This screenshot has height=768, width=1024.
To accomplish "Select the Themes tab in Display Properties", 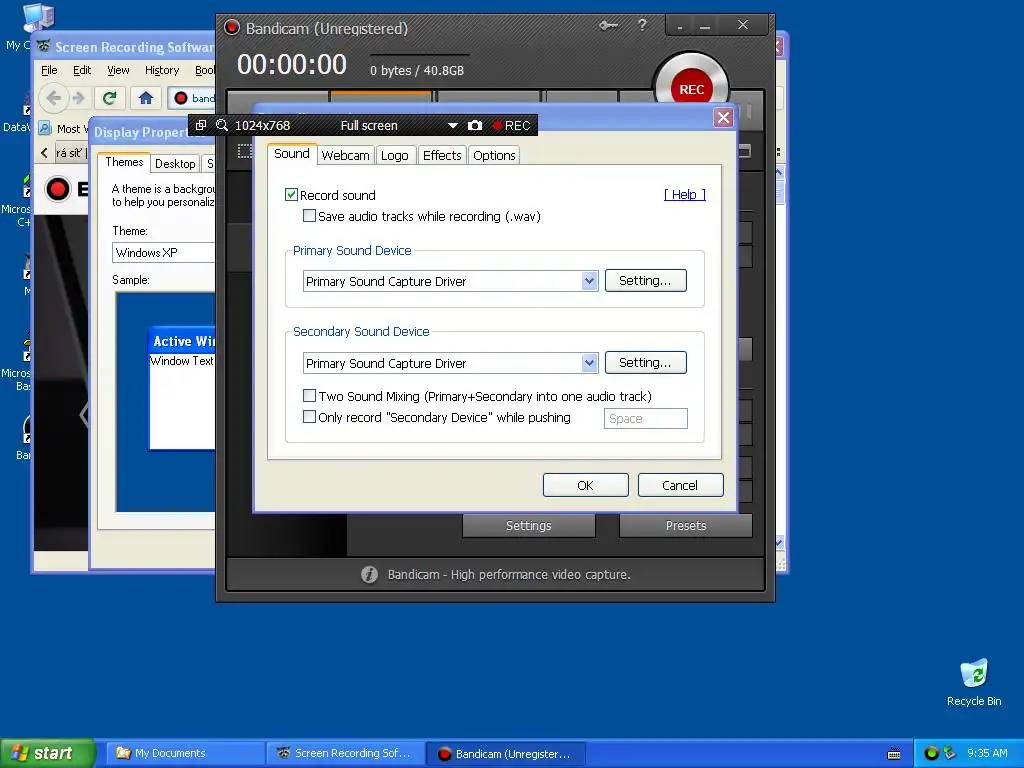I will (124, 162).
